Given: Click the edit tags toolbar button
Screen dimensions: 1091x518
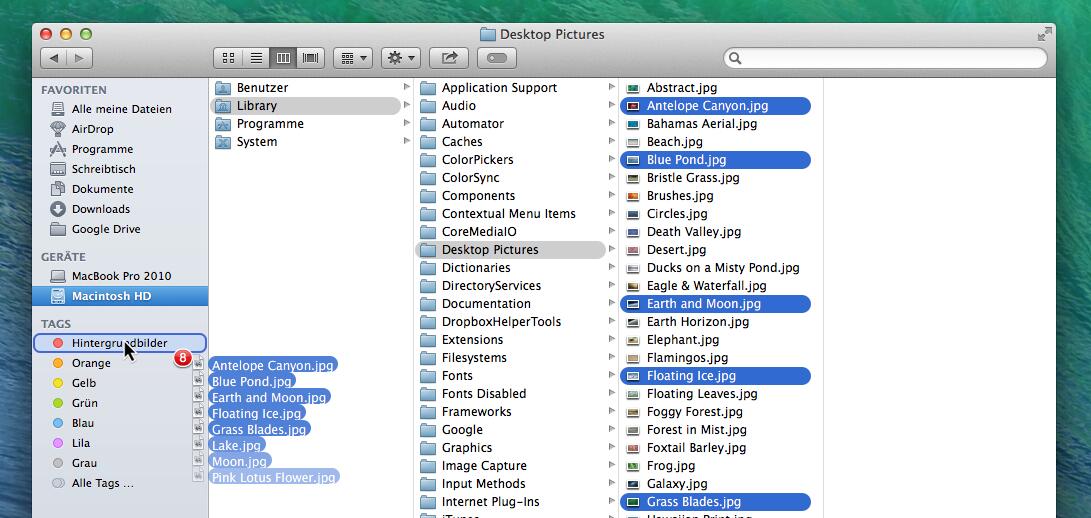Looking at the screenshot, I should click(x=497, y=58).
